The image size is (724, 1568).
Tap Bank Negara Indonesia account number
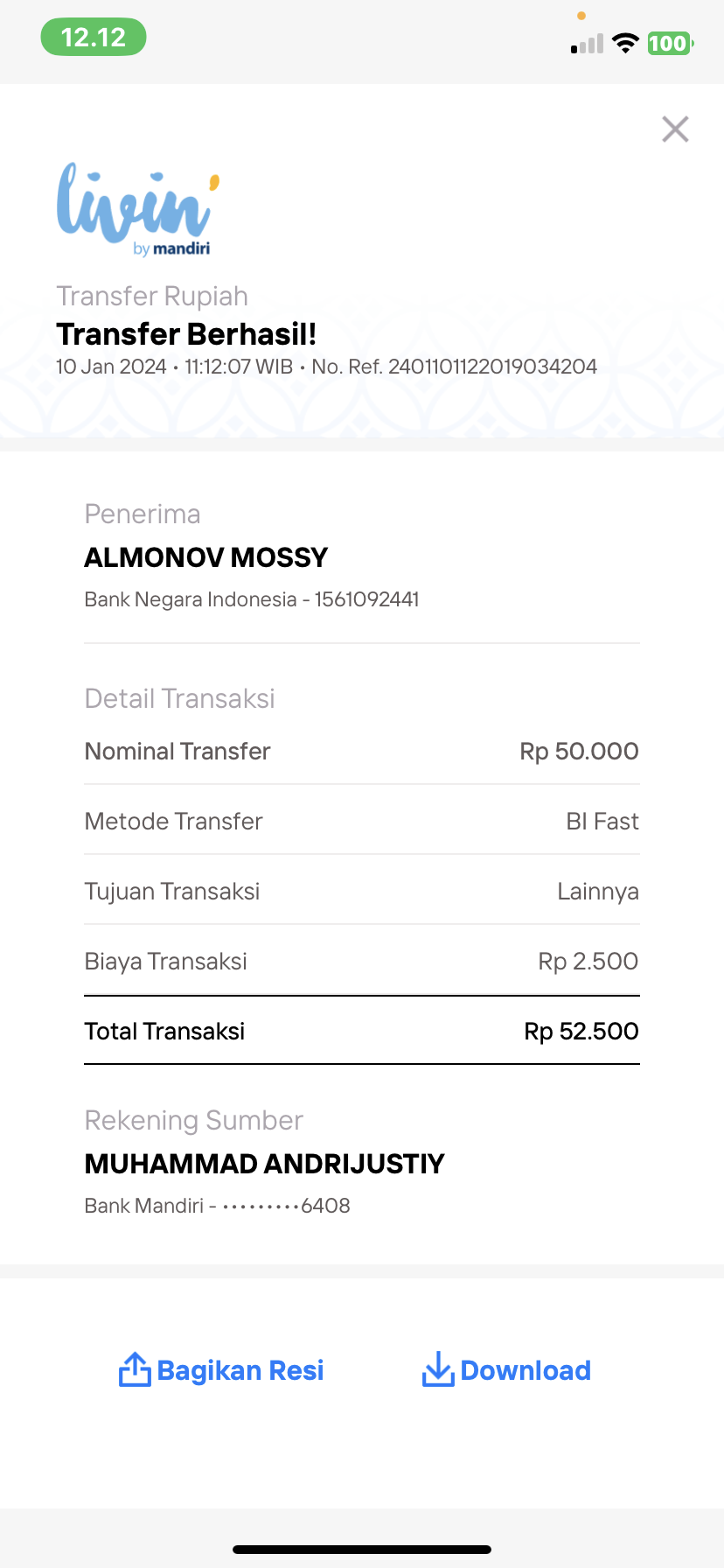tap(366, 599)
